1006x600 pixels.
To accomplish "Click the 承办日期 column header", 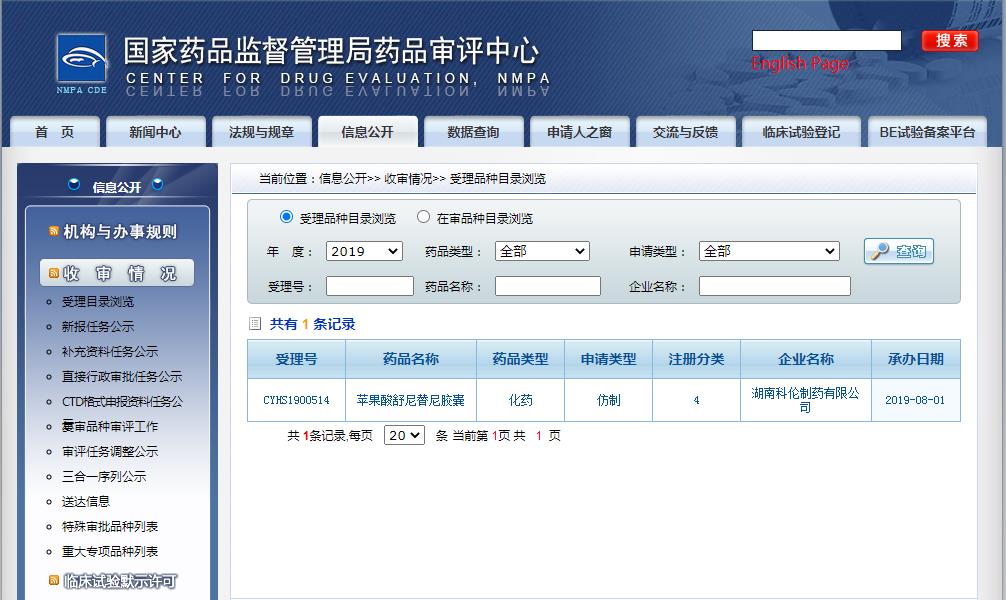I will [916, 359].
